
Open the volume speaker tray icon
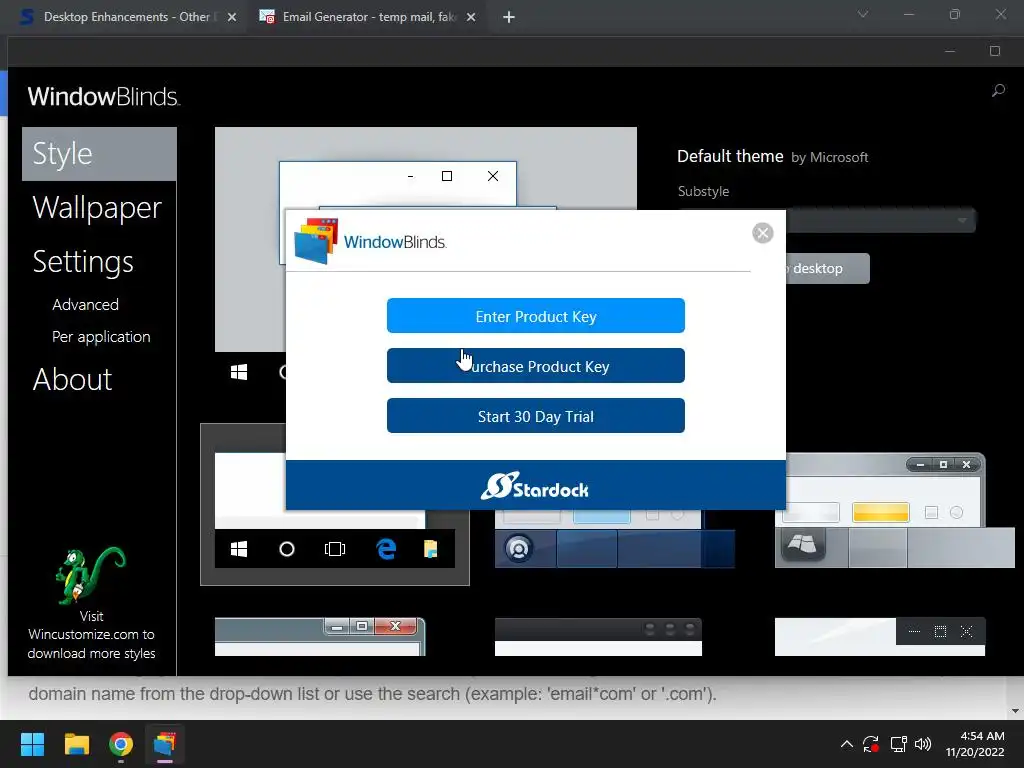[923, 744]
